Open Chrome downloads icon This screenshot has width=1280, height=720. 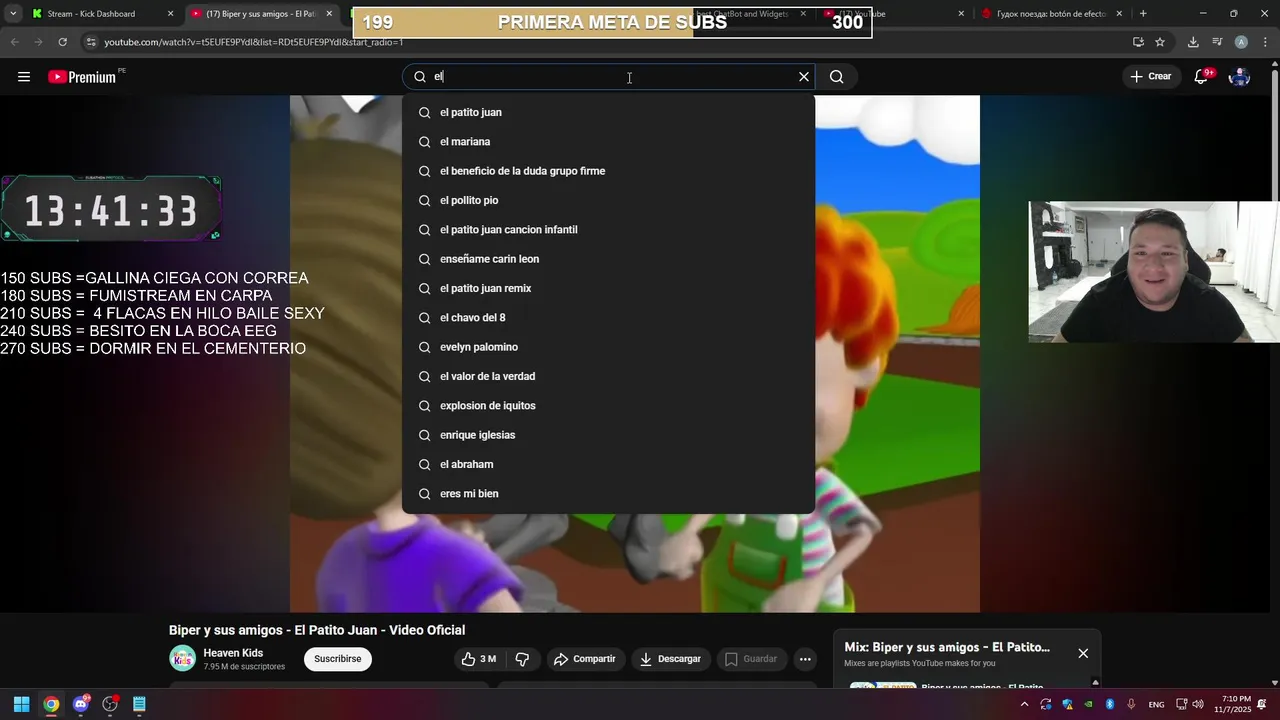pyautogui.click(x=1193, y=42)
